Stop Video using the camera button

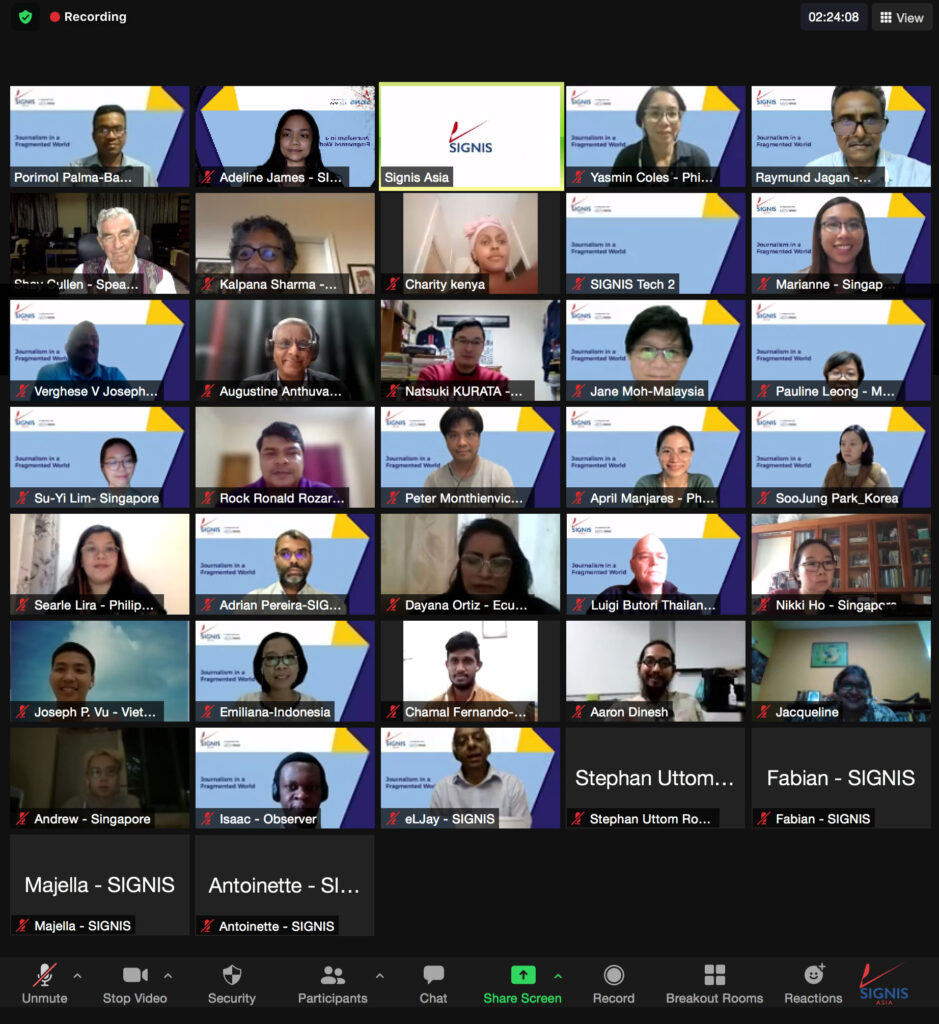[x=134, y=982]
